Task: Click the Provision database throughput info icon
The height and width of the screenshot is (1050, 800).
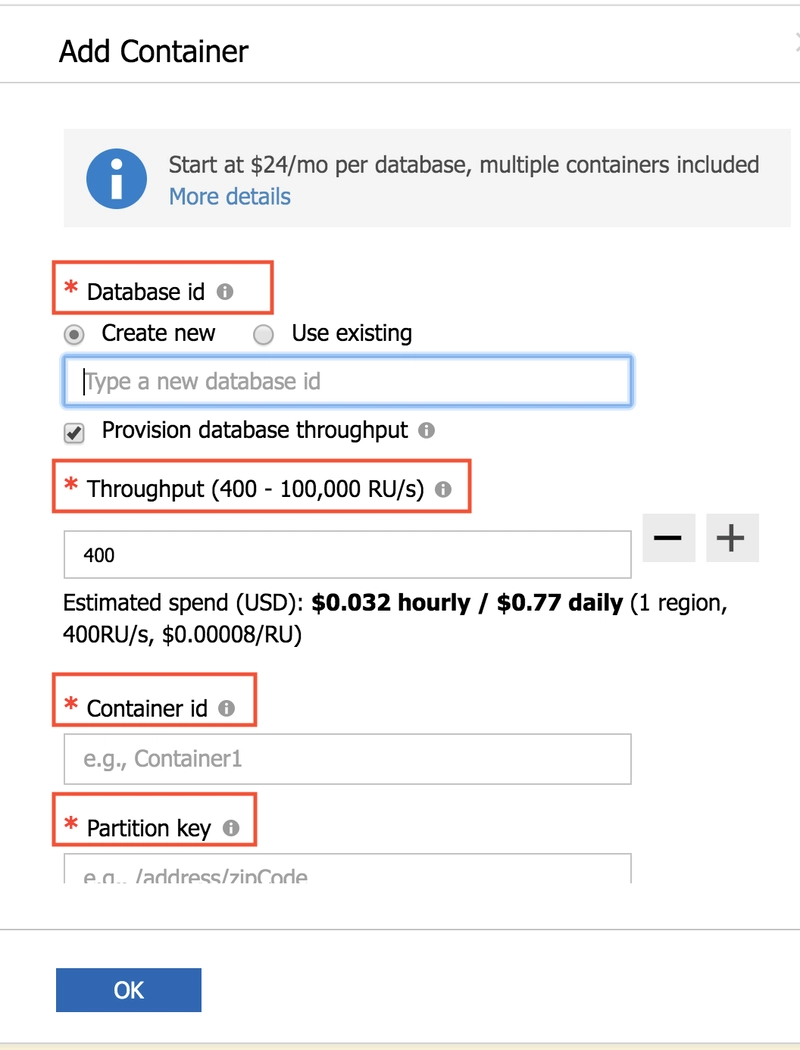Action: click(426, 430)
